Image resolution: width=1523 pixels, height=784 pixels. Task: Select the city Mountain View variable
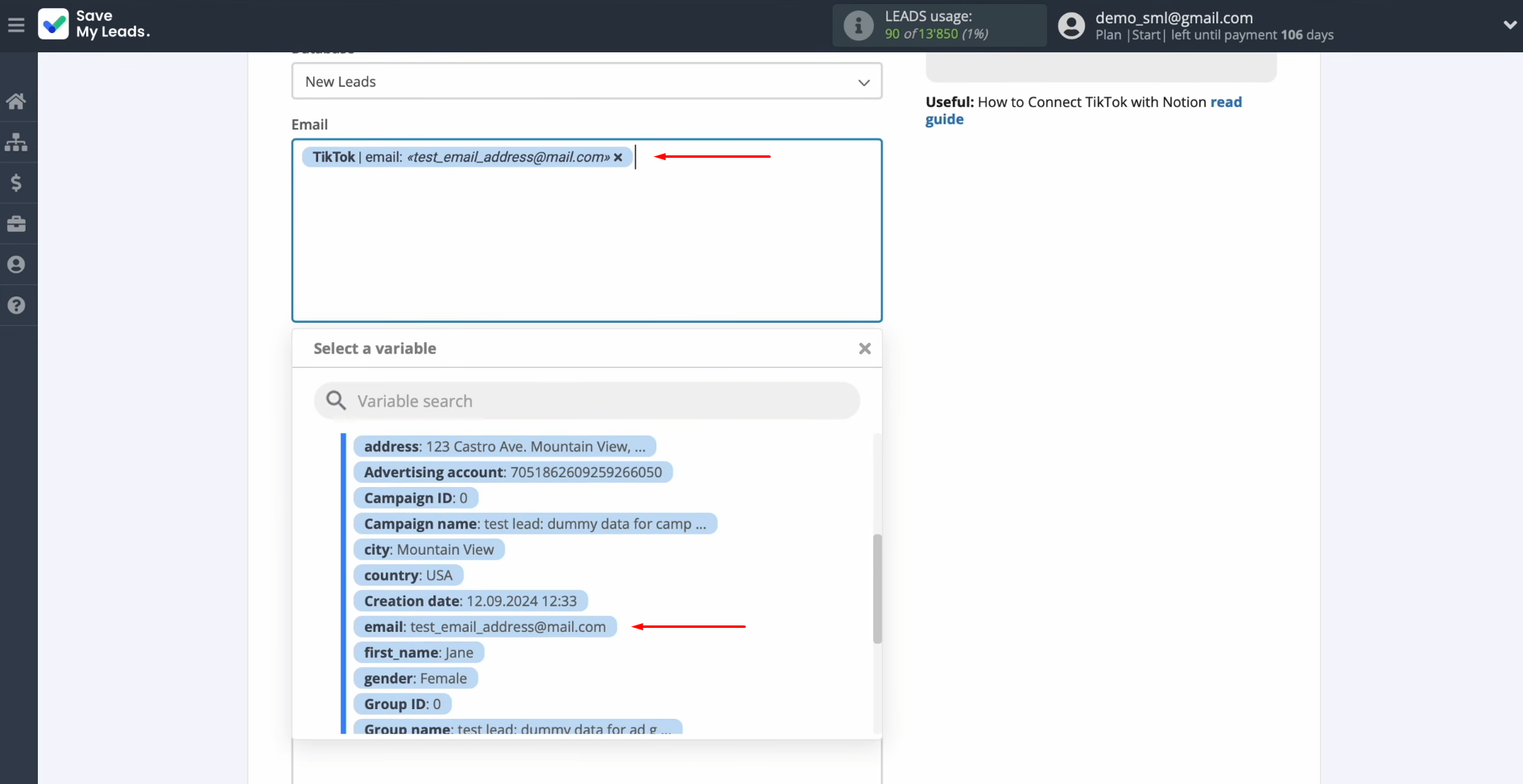click(x=428, y=550)
